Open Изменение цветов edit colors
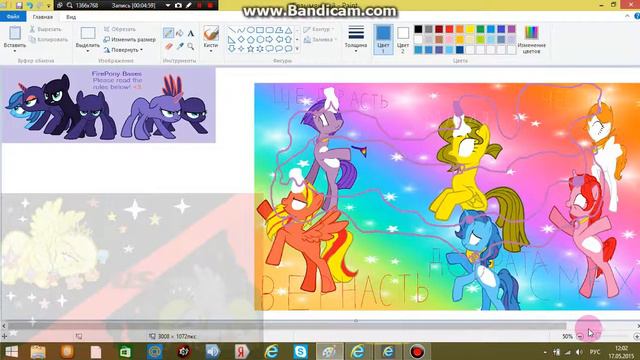This screenshot has width=640, height=360. (531, 40)
